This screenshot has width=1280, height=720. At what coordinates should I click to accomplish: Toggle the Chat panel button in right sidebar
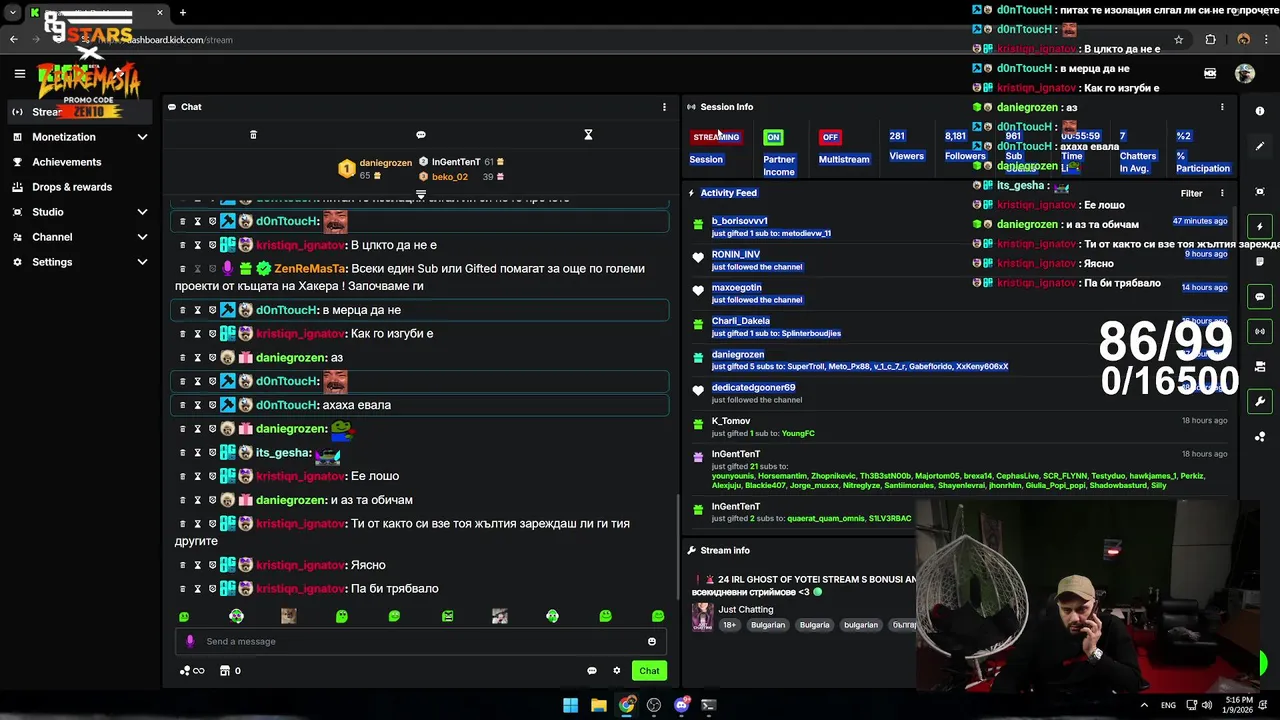pos(1260,296)
